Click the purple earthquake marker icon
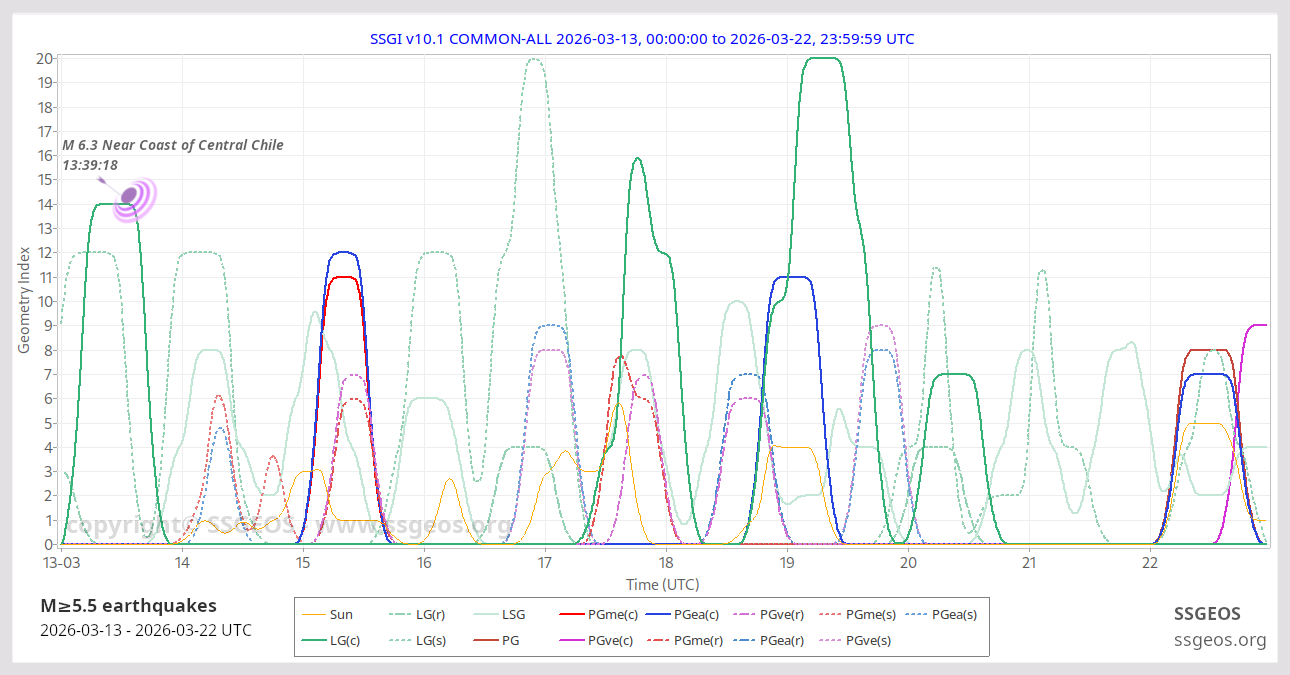The image size is (1290, 675). (131, 196)
